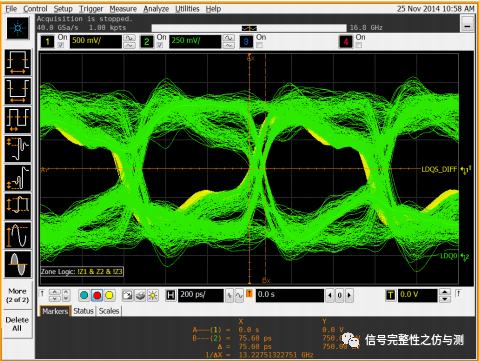Switch to the Status tab
Screen dimensions: 479x361
[83, 311]
